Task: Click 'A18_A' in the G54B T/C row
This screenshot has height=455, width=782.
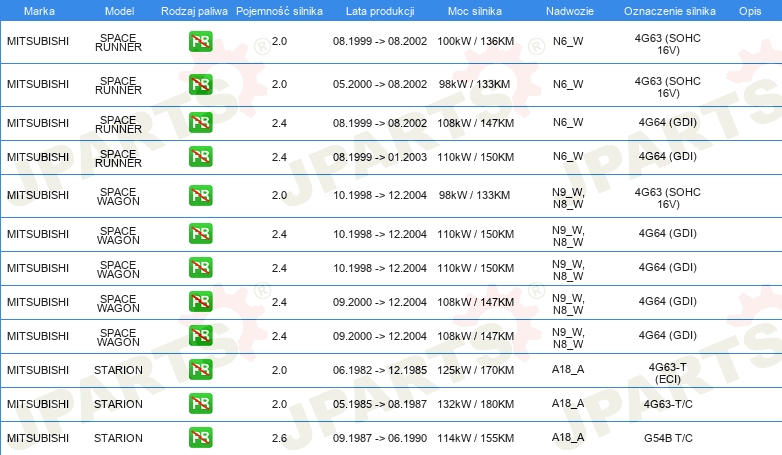Action: click(x=568, y=438)
